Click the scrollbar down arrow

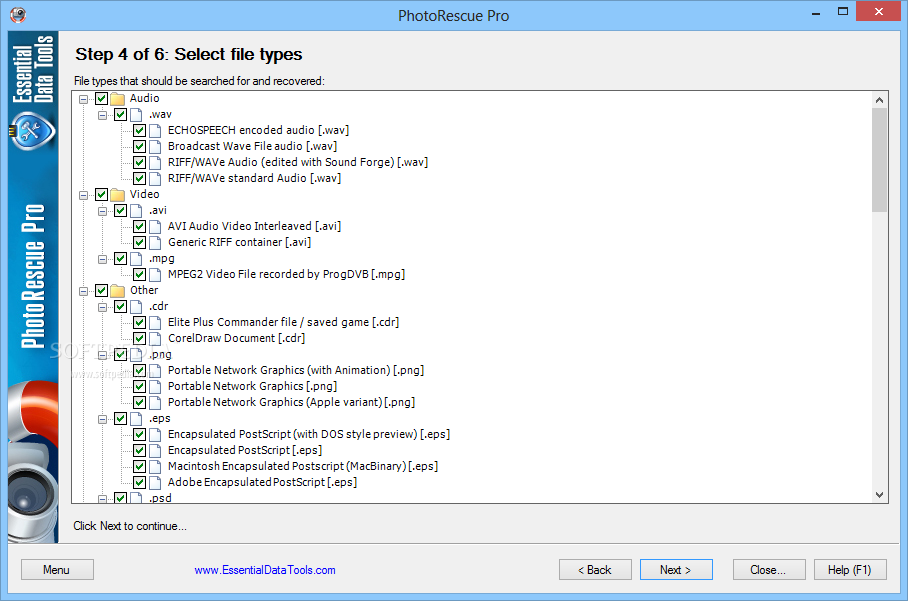(x=879, y=495)
